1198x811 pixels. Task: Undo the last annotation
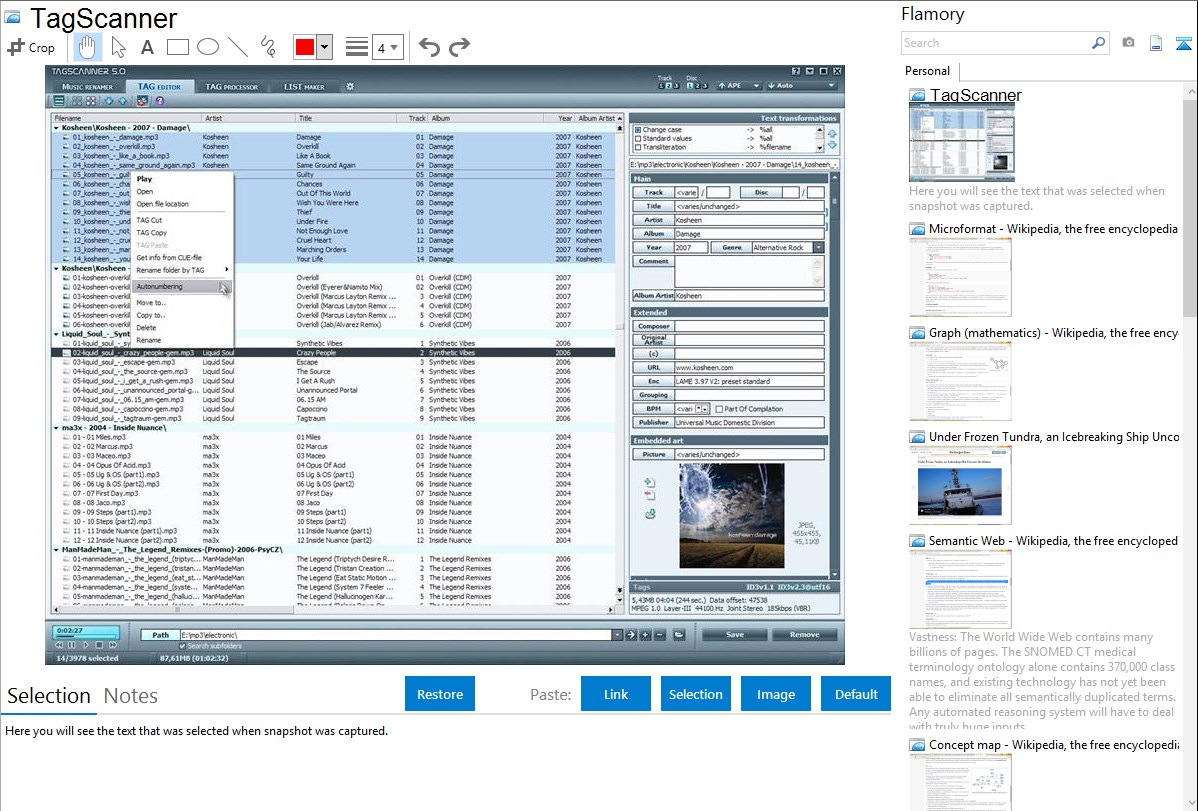coord(429,47)
